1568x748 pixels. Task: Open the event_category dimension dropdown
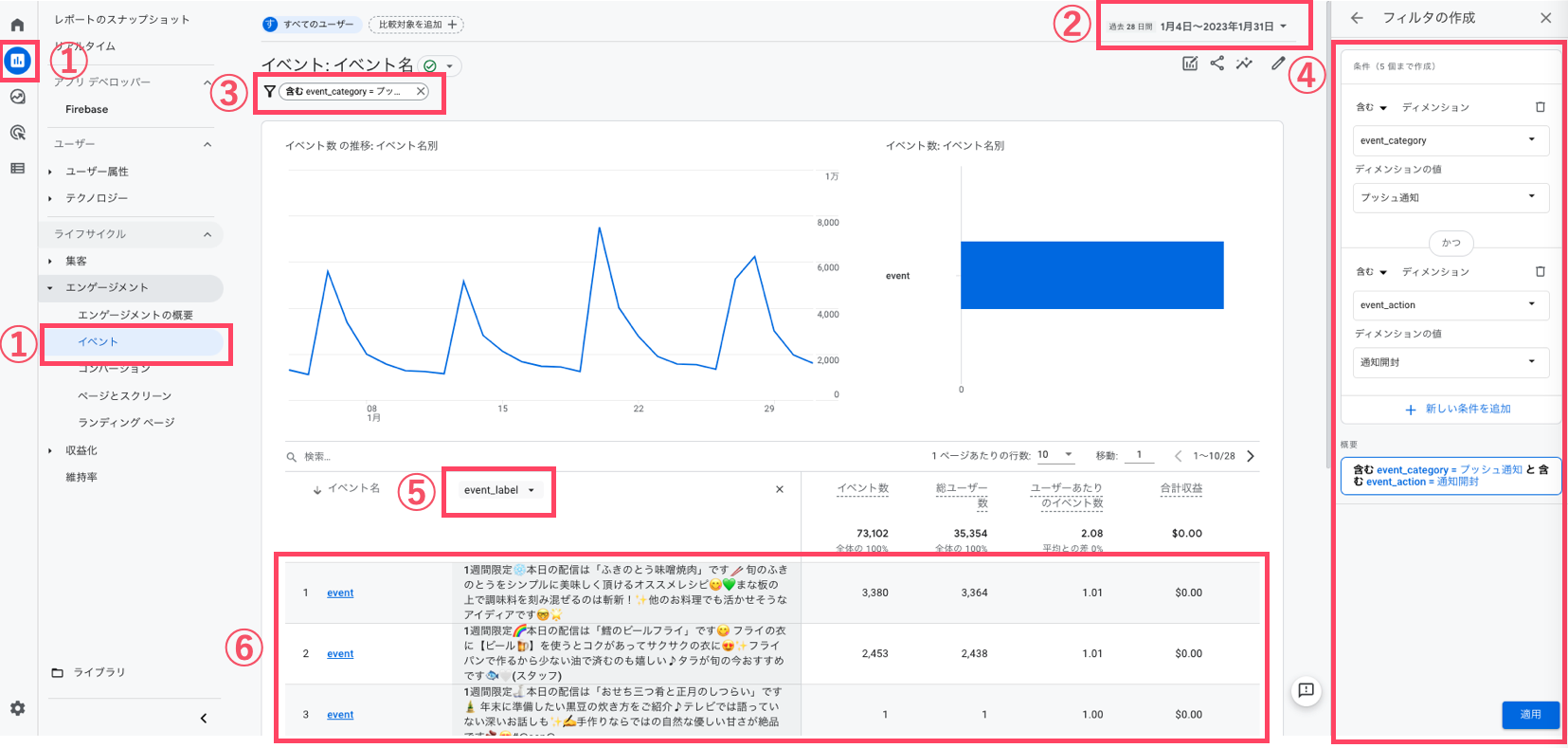tap(1451, 140)
